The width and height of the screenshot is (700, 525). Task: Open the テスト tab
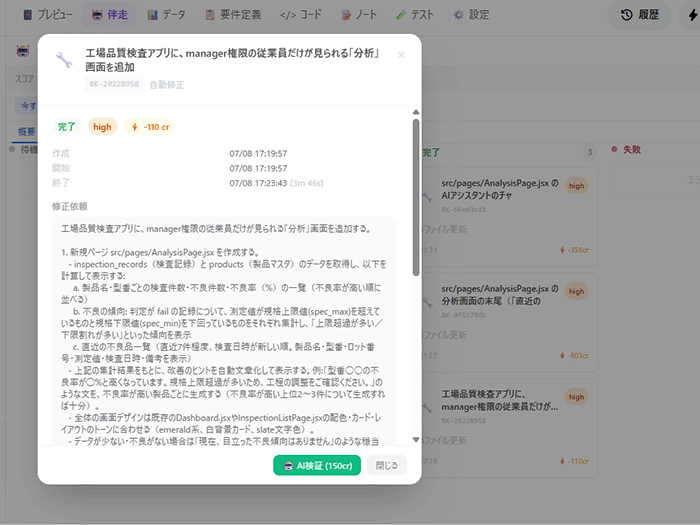point(415,15)
